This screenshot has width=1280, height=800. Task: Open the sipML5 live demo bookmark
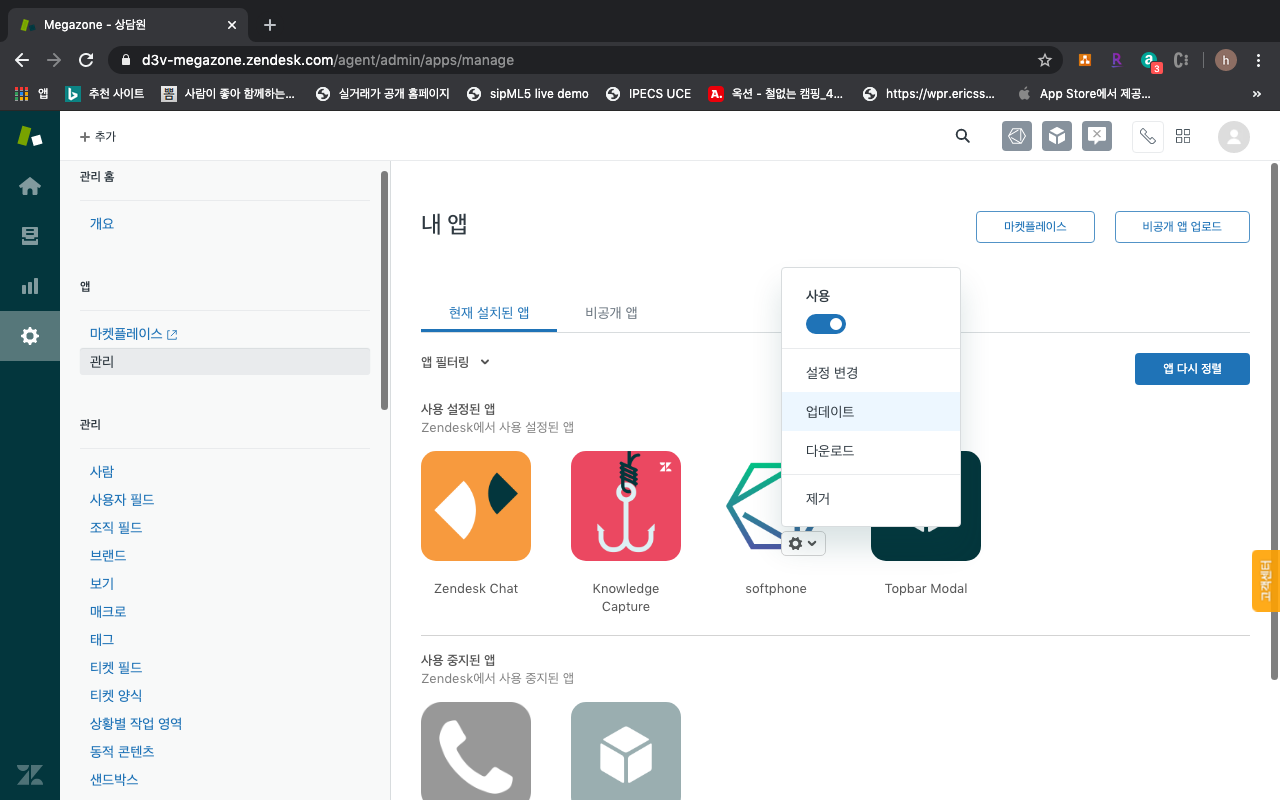528,94
